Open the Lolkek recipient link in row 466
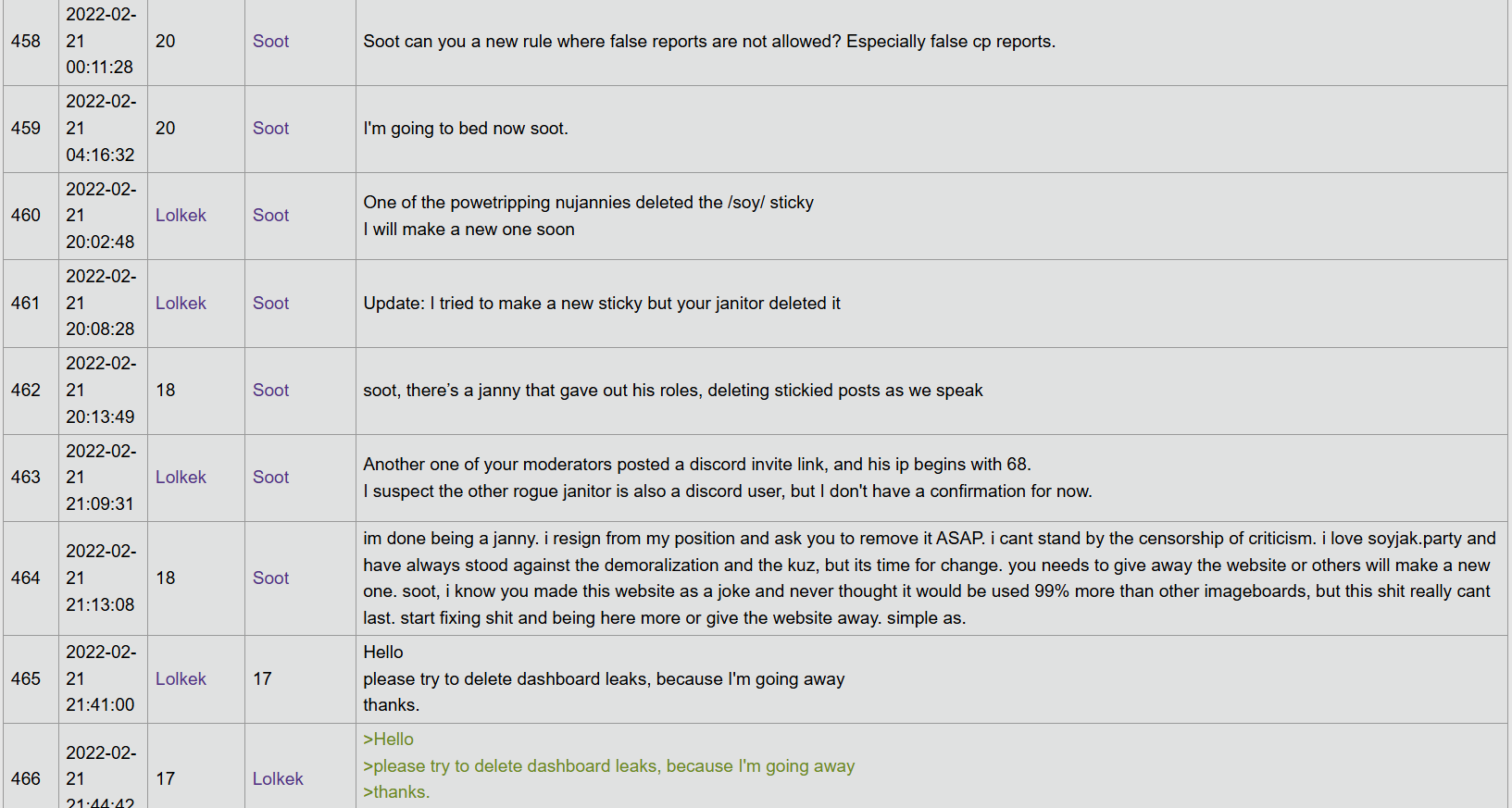 [278, 779]
